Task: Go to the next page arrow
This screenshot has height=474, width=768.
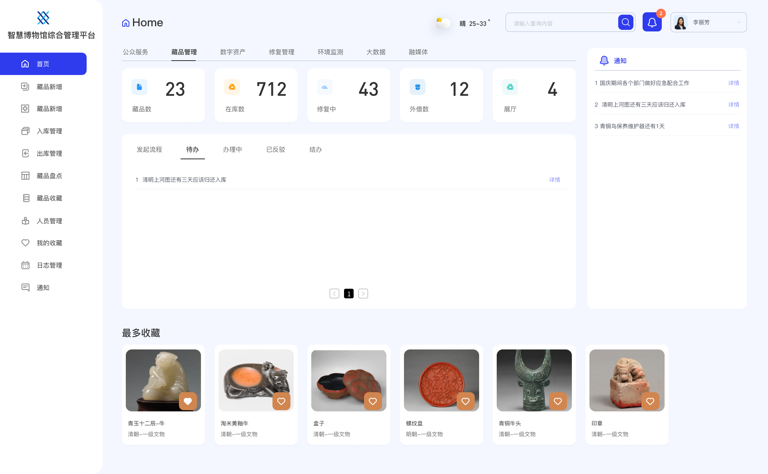Action: click(363, 293)
